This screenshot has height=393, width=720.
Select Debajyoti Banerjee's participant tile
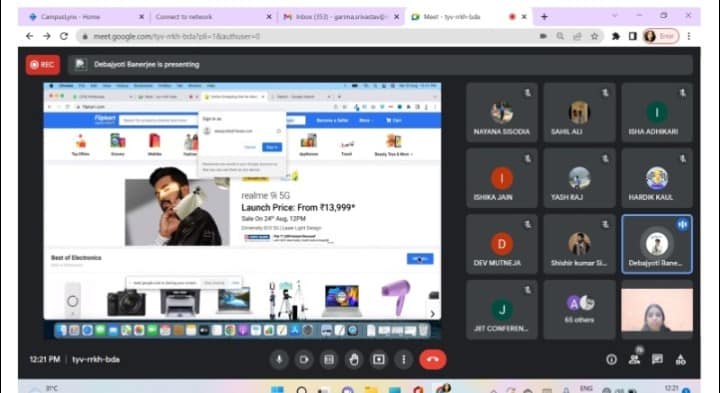[657, 244]
